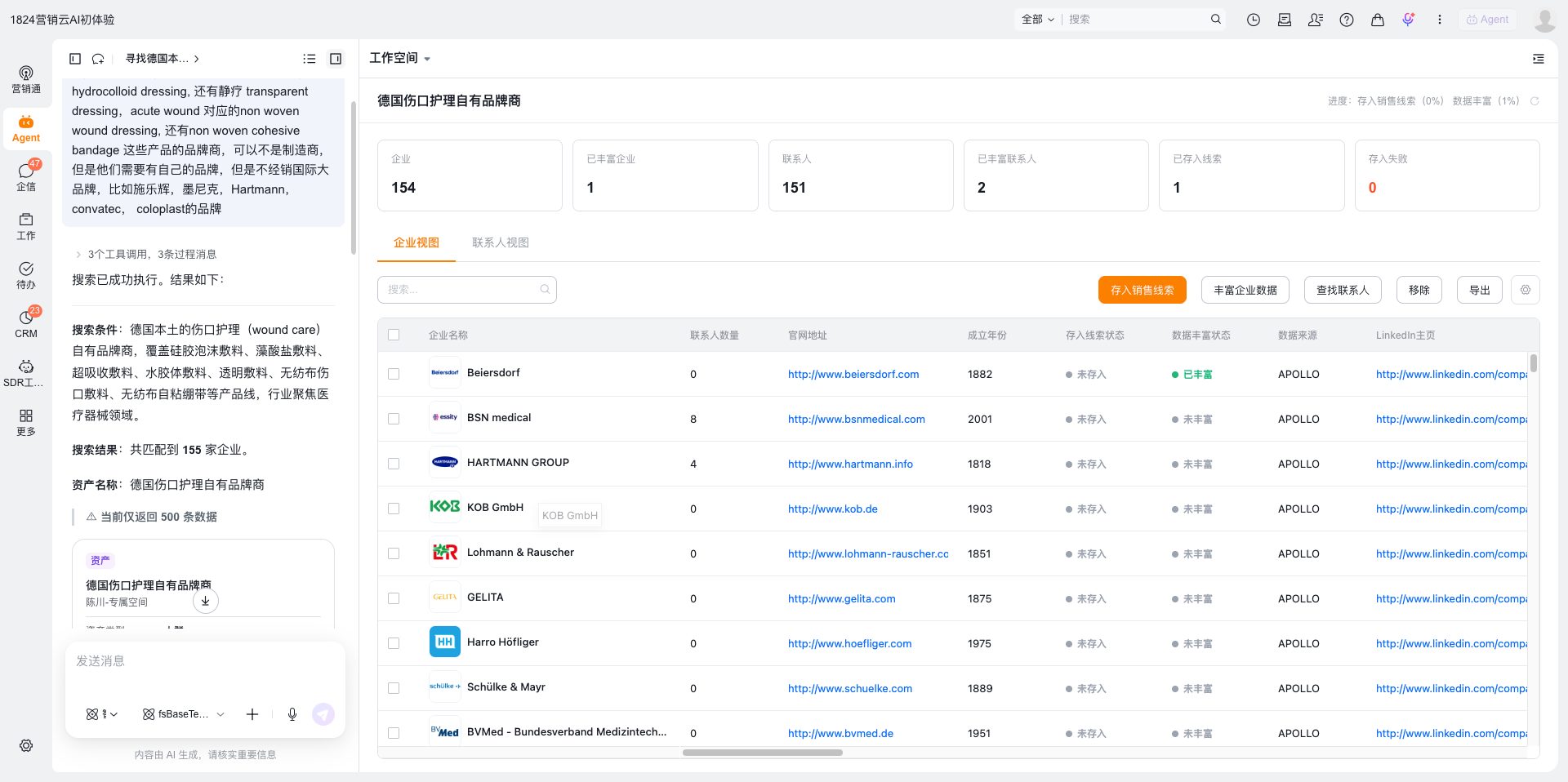The image size is (1568, 782).
Task: Click the search magnifier in top search box
Action: tap(1216, 19)
